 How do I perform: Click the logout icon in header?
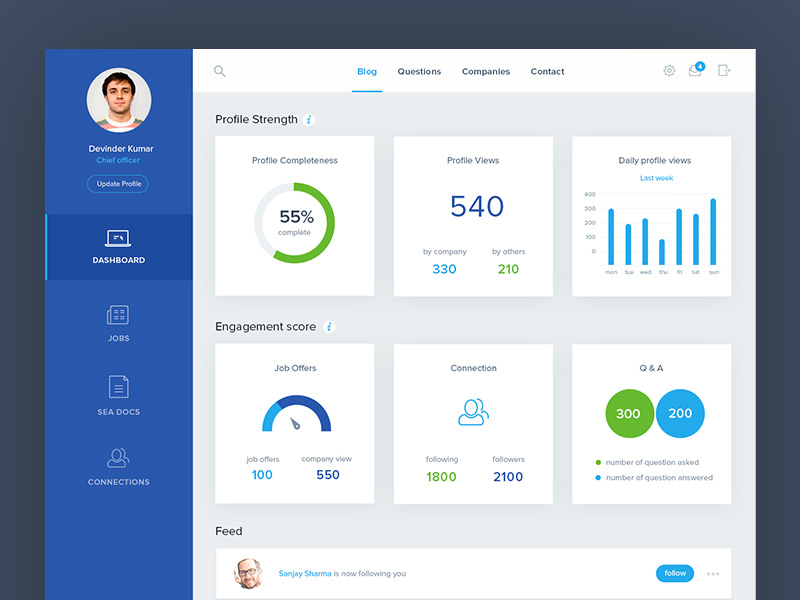pos(724,70)
